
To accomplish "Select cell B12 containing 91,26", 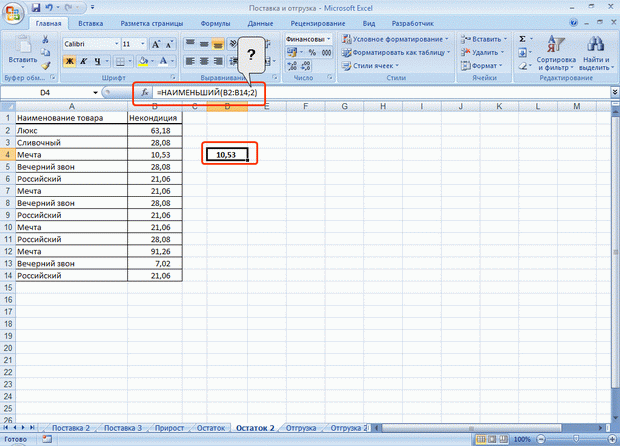I will pos(155,251).
